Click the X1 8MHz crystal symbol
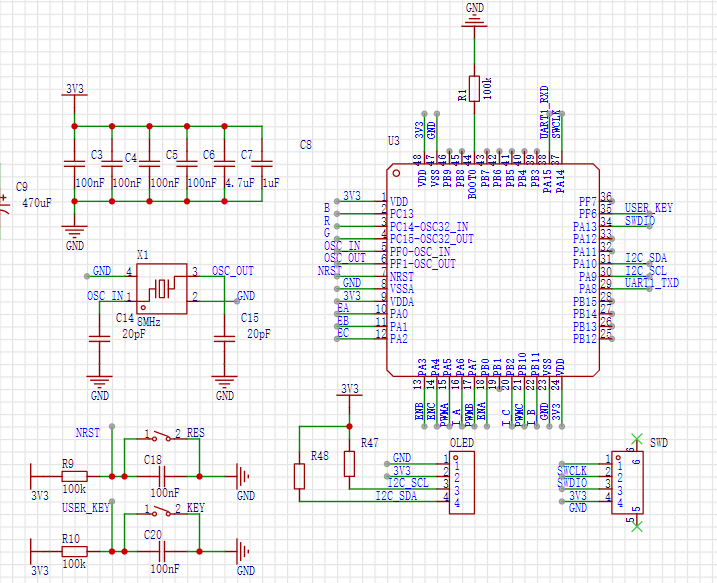717x583 pixels. click(161, 289)
